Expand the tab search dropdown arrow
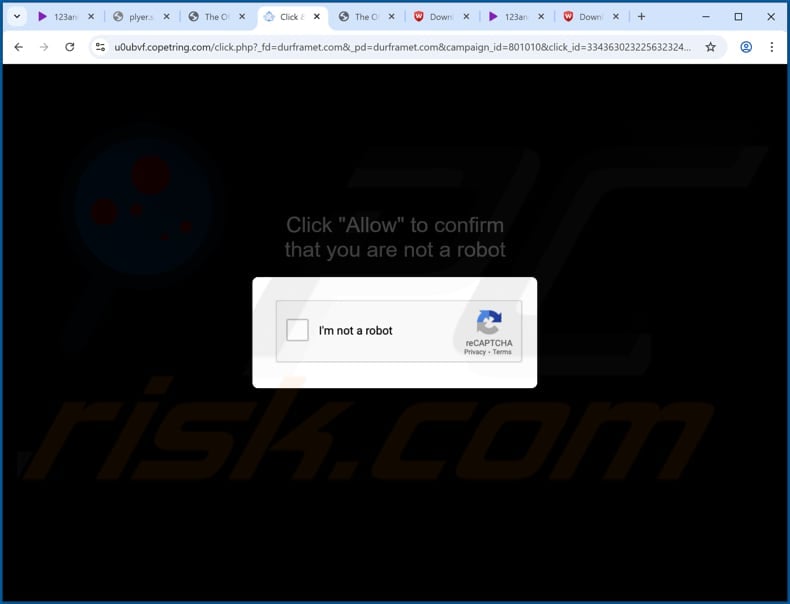Viewport: 790px width, 604px height. 17,17
